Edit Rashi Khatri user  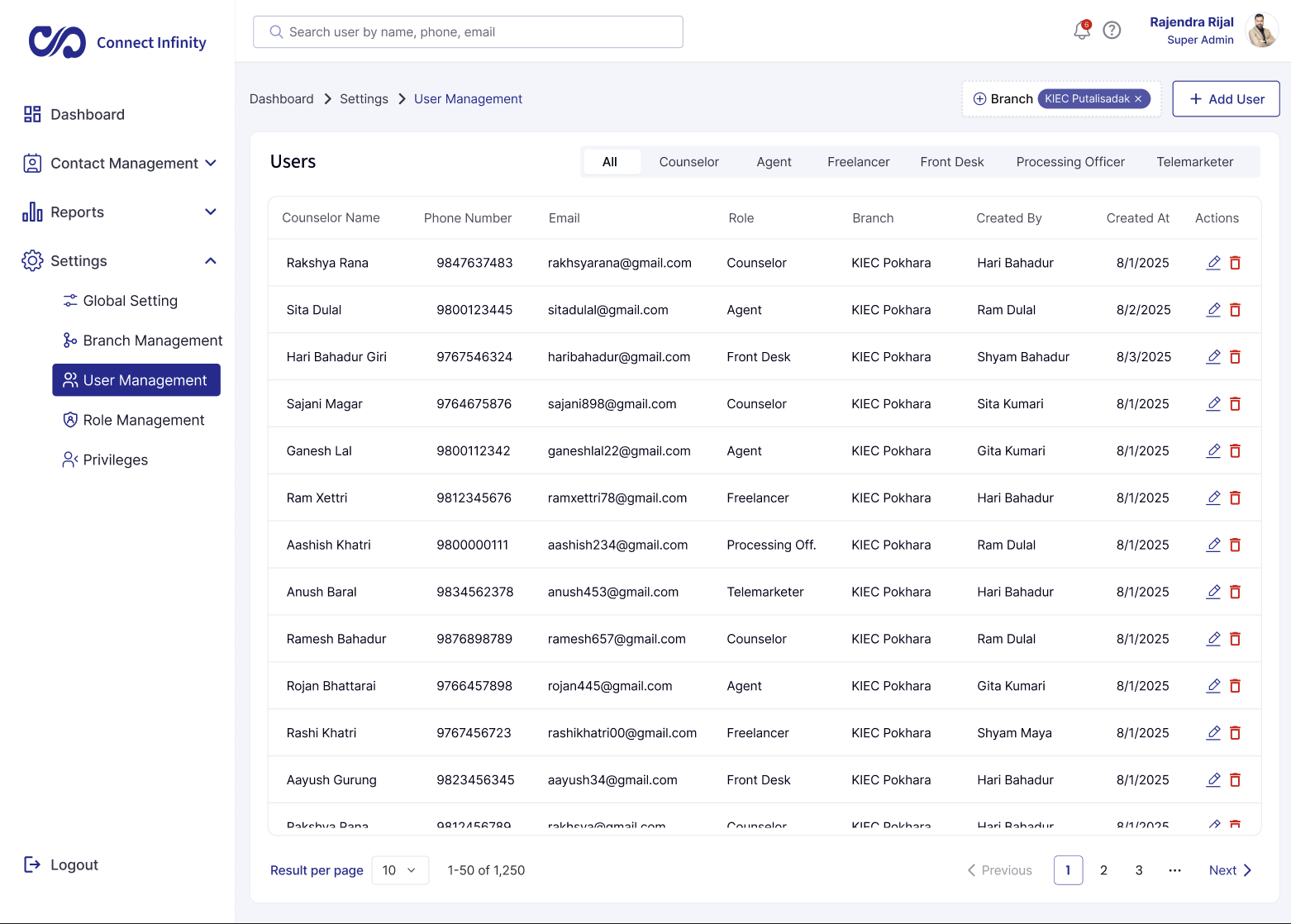tap(1213, 734)
